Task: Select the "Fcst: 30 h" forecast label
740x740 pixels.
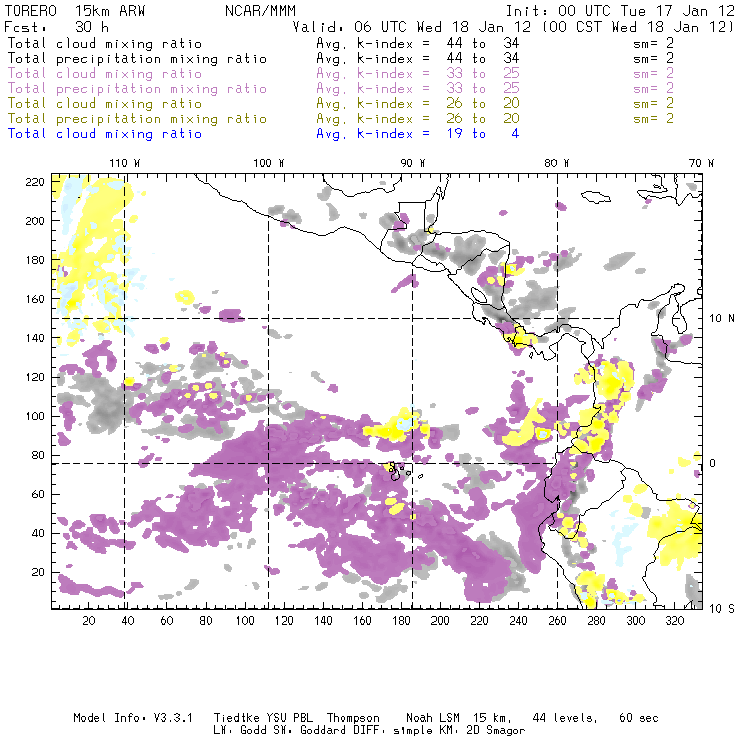Action: pos(57,27)
